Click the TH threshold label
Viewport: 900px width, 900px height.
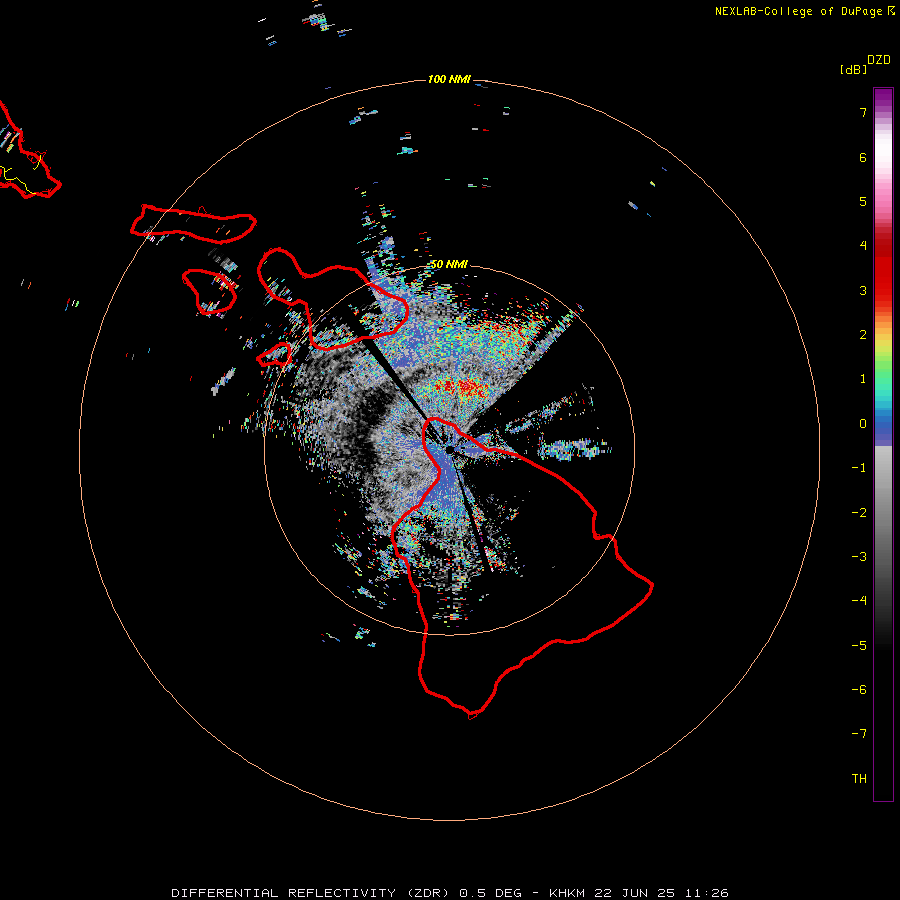click(x=859, y=779)
